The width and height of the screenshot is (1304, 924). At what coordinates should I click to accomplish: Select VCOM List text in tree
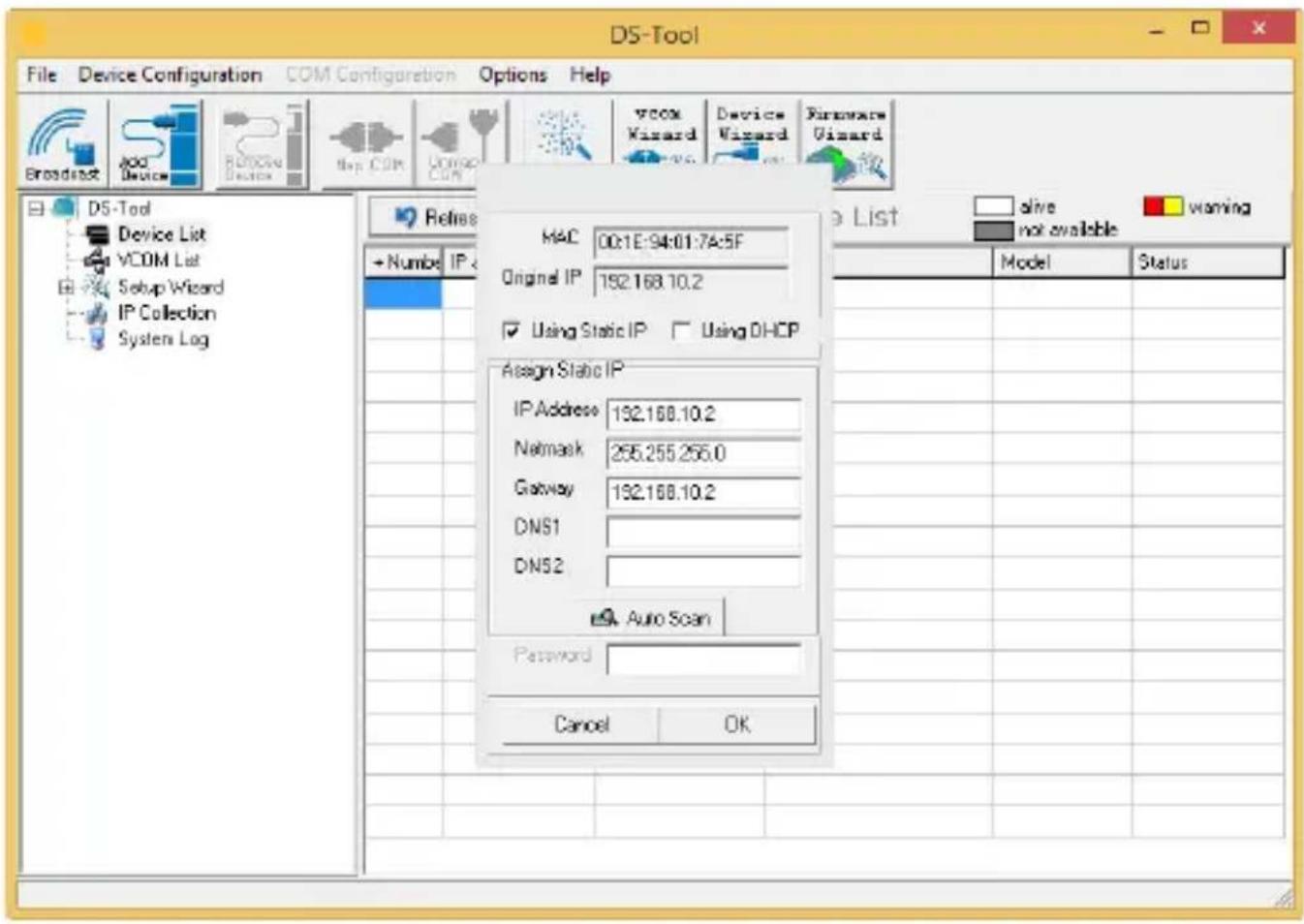coord(158,261)
